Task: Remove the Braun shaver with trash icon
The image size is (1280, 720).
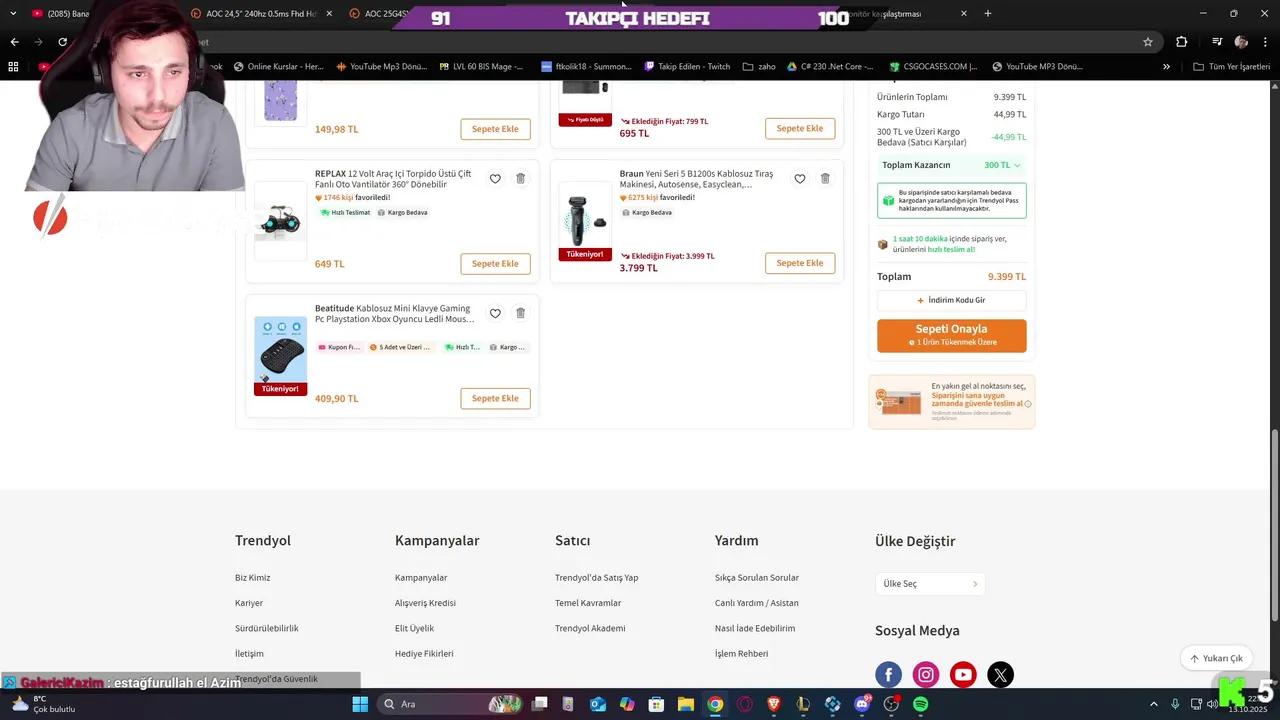Action: tap(825, 179)
